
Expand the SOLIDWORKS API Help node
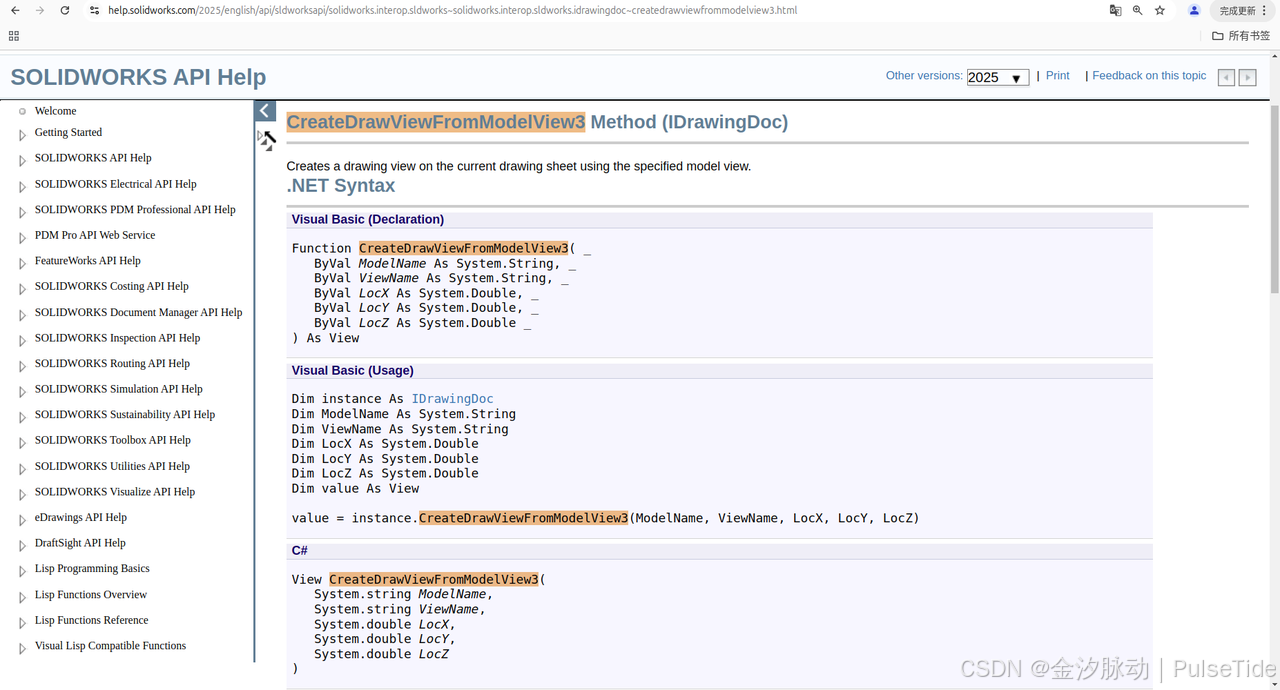pyautogui.click(x=22, y=161)
